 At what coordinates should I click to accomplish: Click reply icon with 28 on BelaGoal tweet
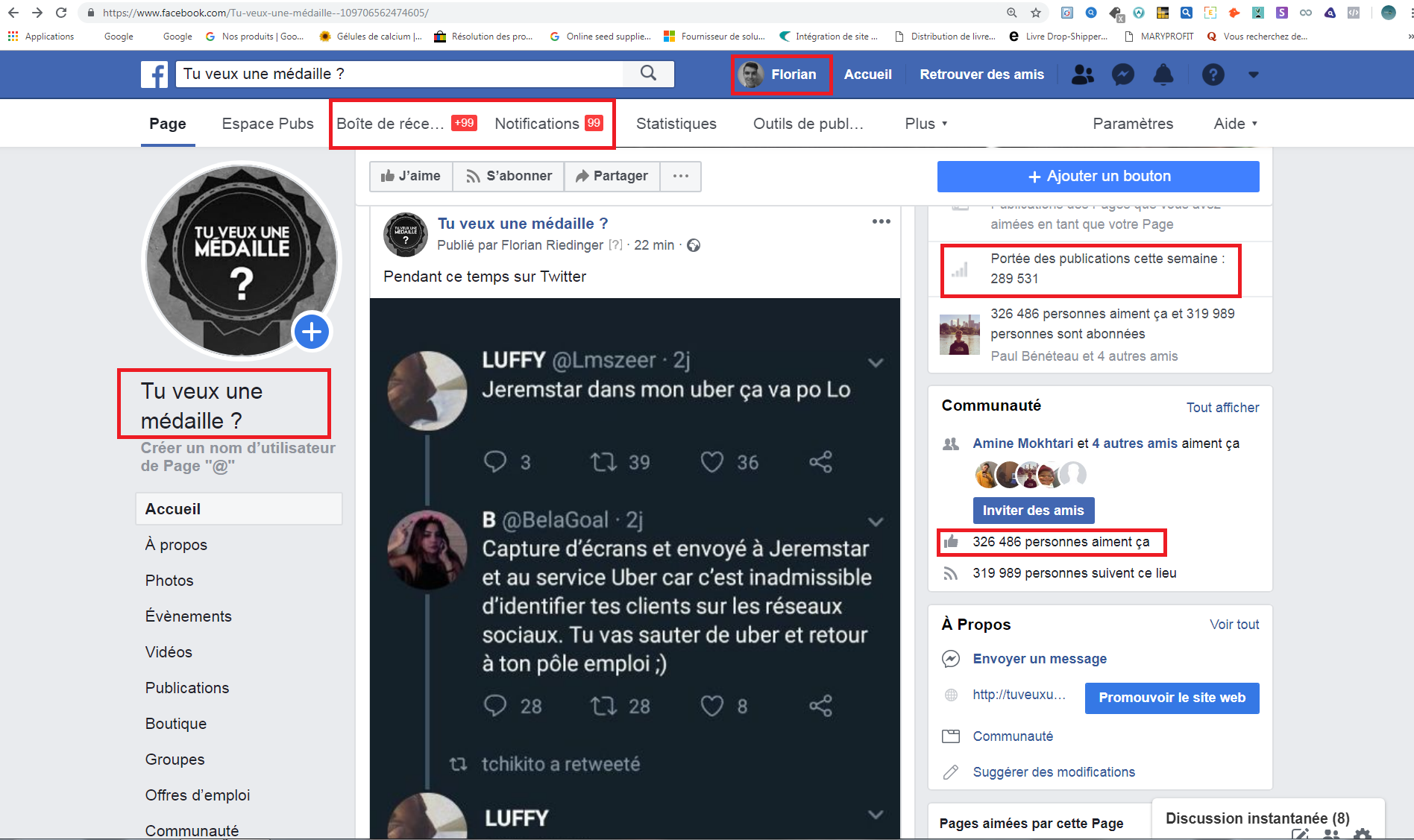pyautogui.click(x=494, y=706)
